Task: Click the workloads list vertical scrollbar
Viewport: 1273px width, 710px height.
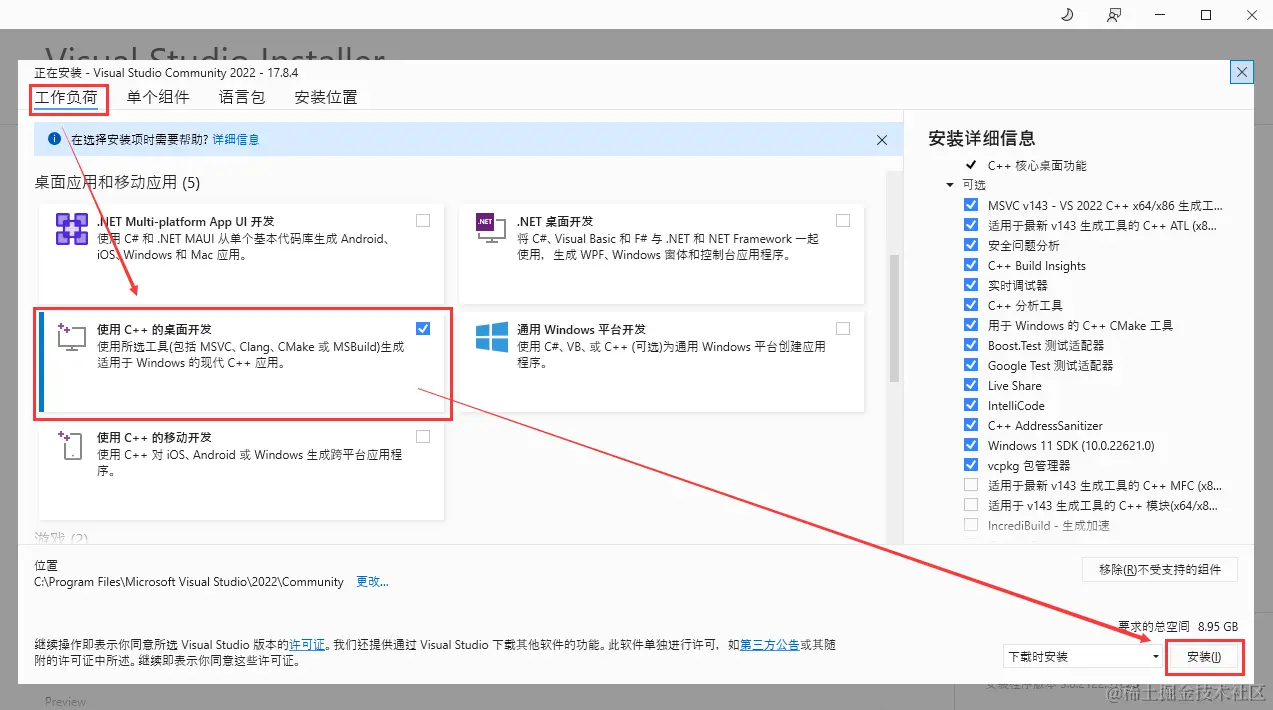Action: [x=894, y=318]
